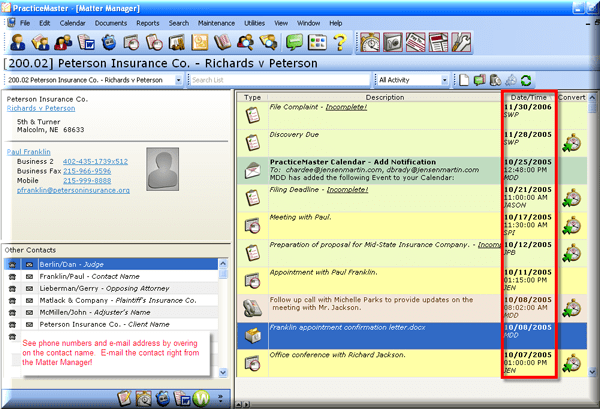Open the Word document toolbar icon

[x=86, y=42]
